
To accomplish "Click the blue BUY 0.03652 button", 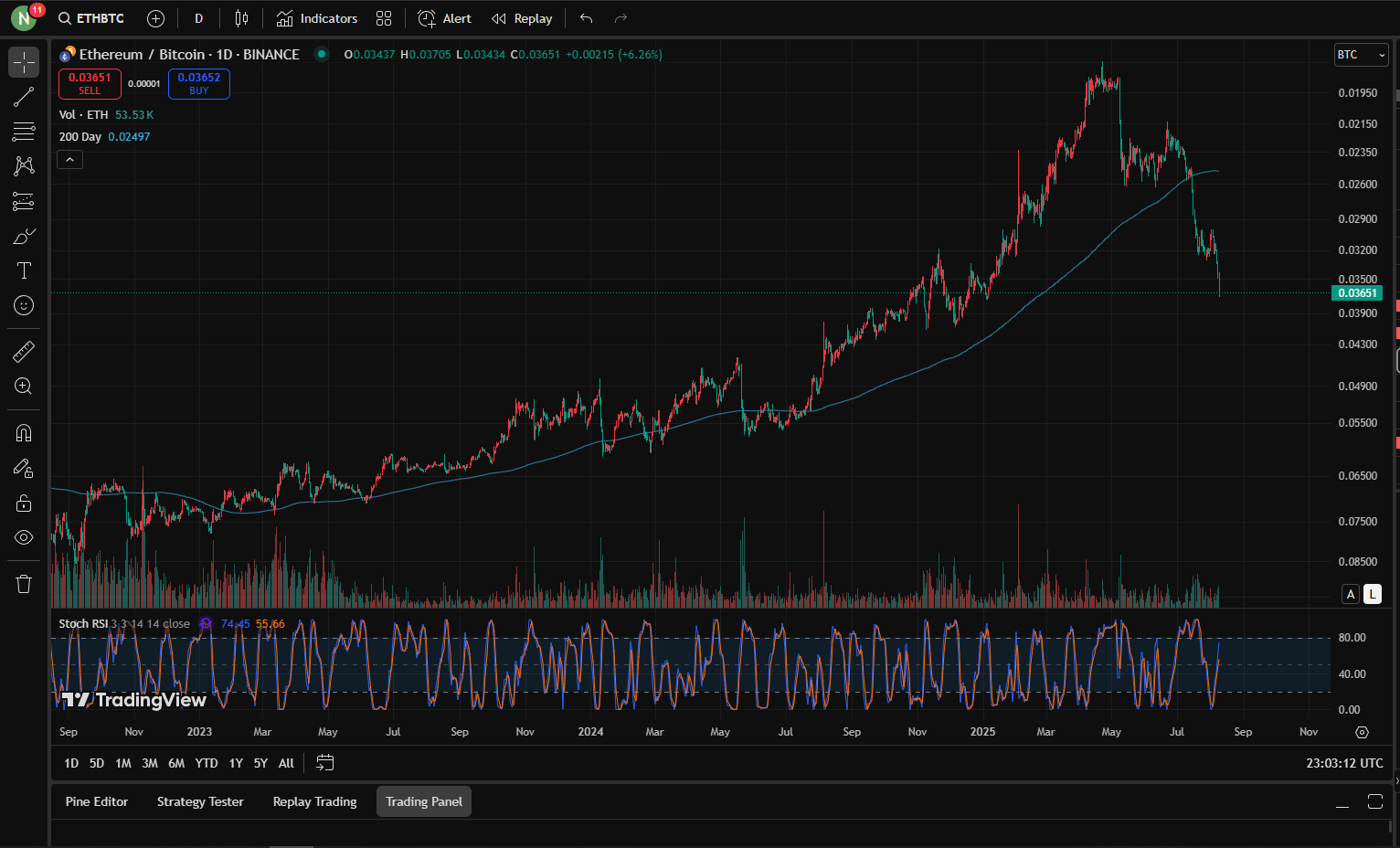I will tap(199, 83).
